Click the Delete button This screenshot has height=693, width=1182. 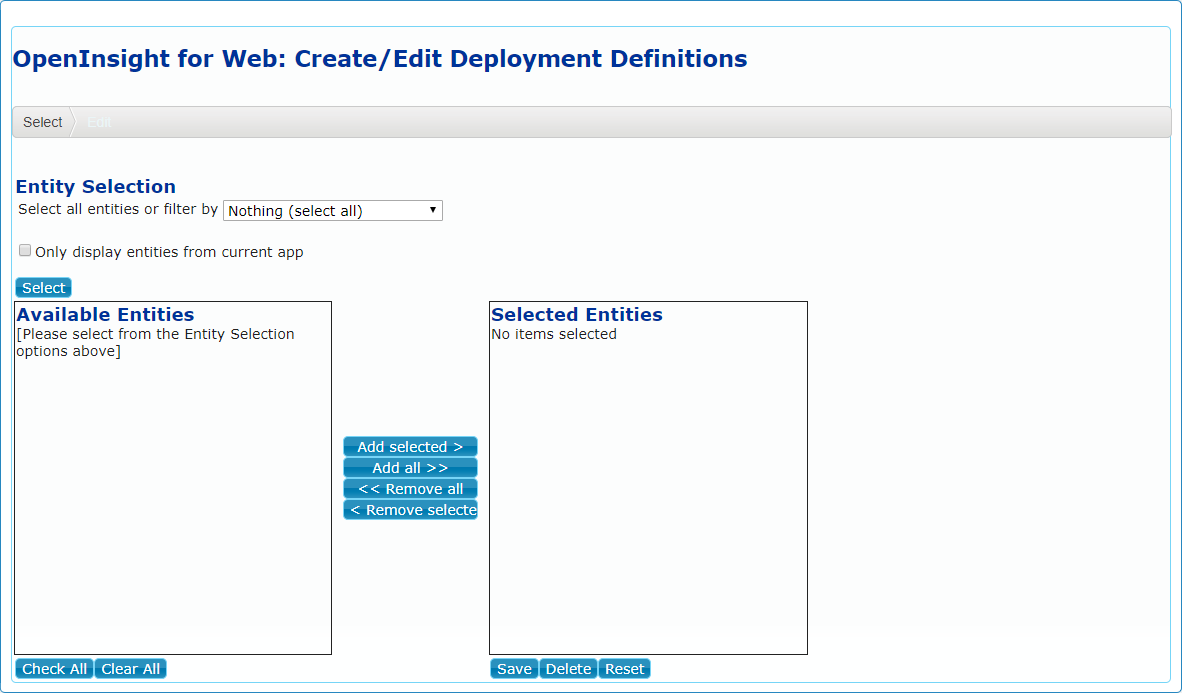(x=568, y=669)
